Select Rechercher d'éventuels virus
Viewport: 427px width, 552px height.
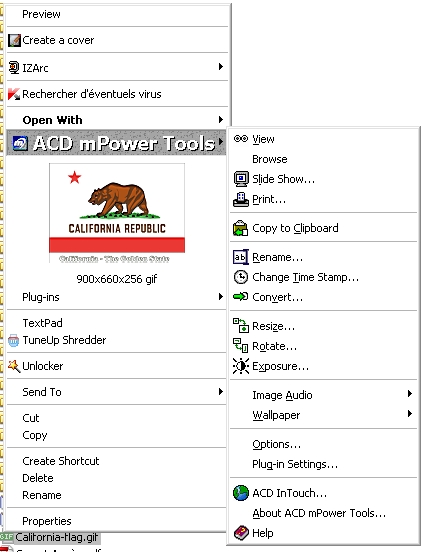tap(117, 94)
